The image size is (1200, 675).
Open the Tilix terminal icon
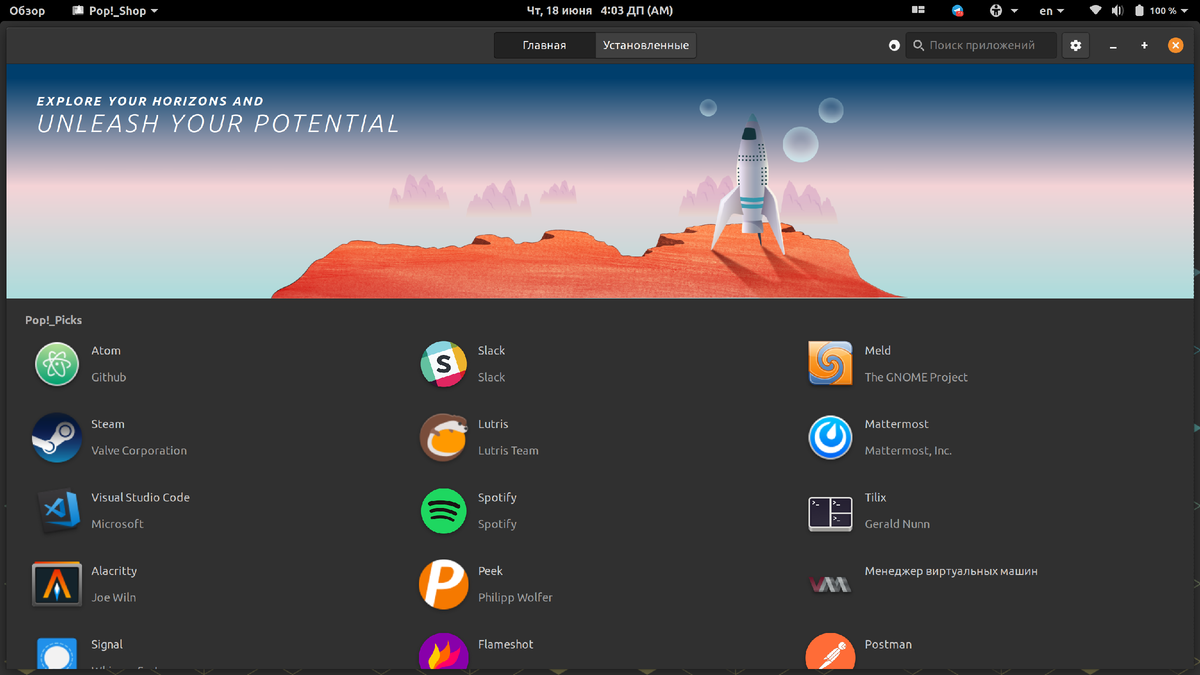tap(830, 513)
